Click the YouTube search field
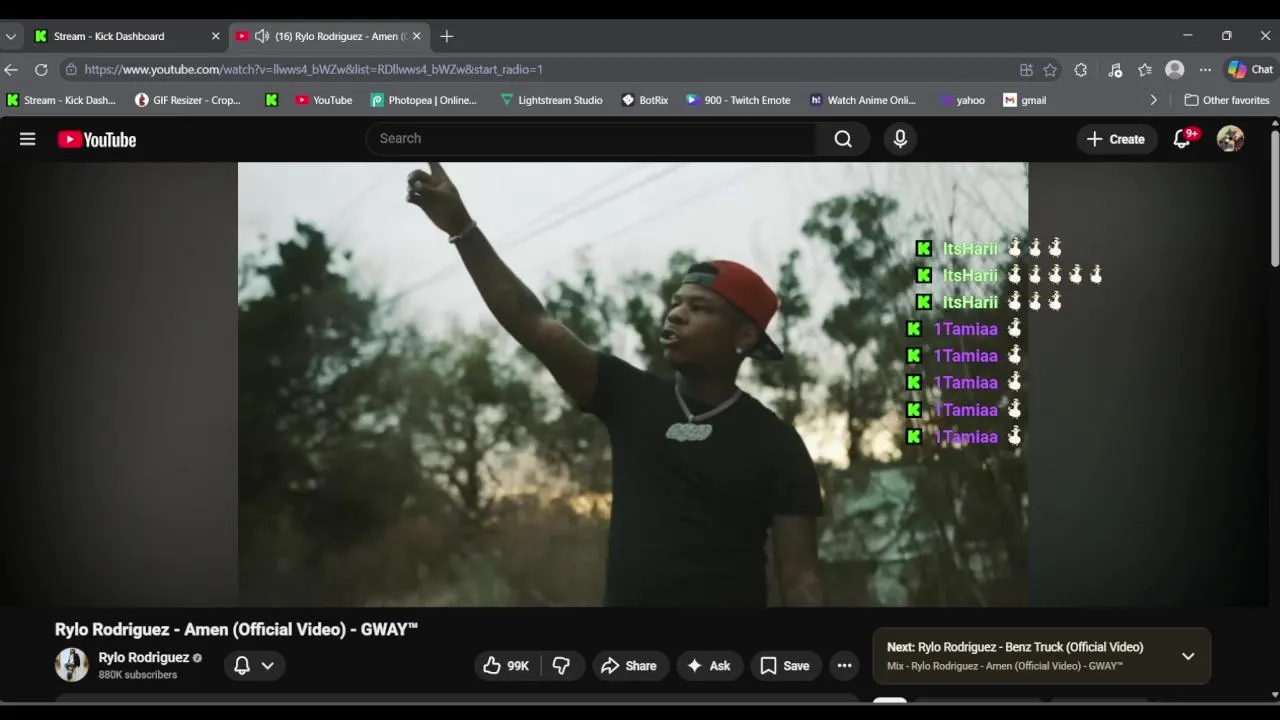This screenshot has width=1280, height=720. 592,139
